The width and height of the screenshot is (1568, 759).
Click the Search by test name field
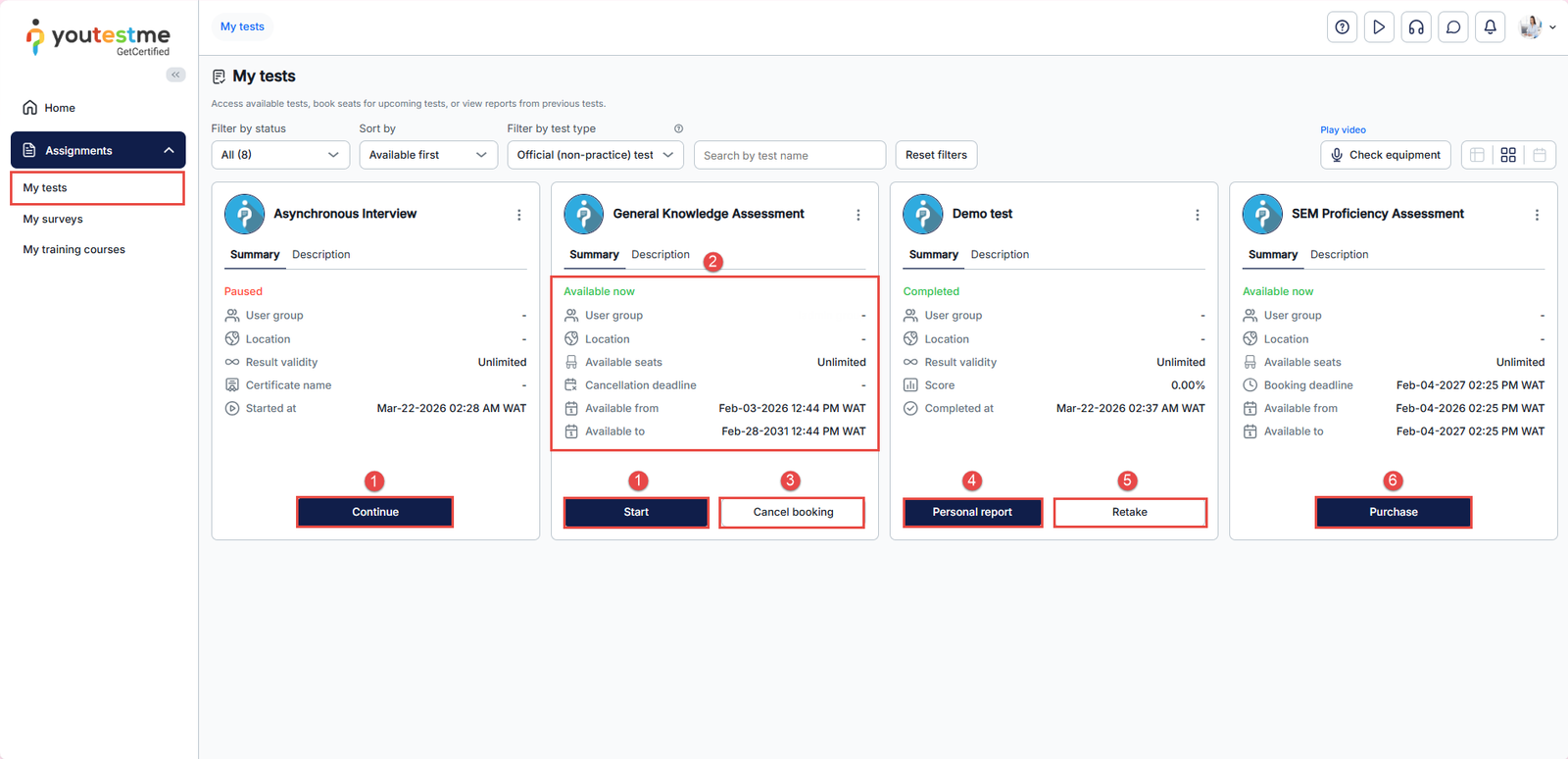(789, 155)
